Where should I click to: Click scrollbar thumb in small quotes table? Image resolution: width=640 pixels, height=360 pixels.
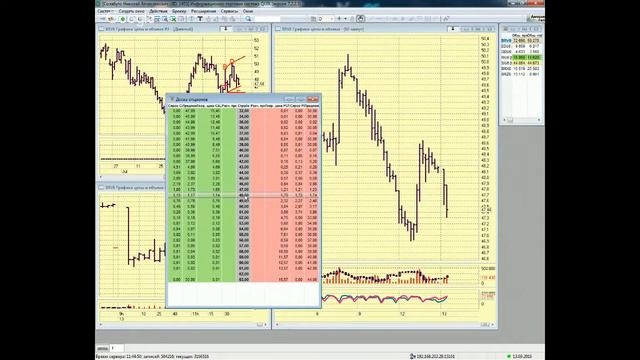coord(510,120)
